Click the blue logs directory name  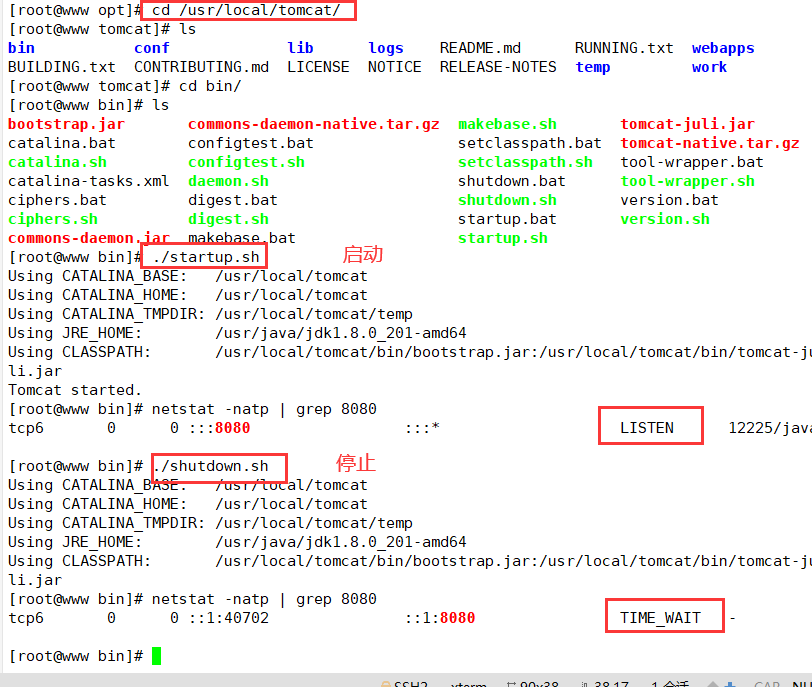(386, 48)
